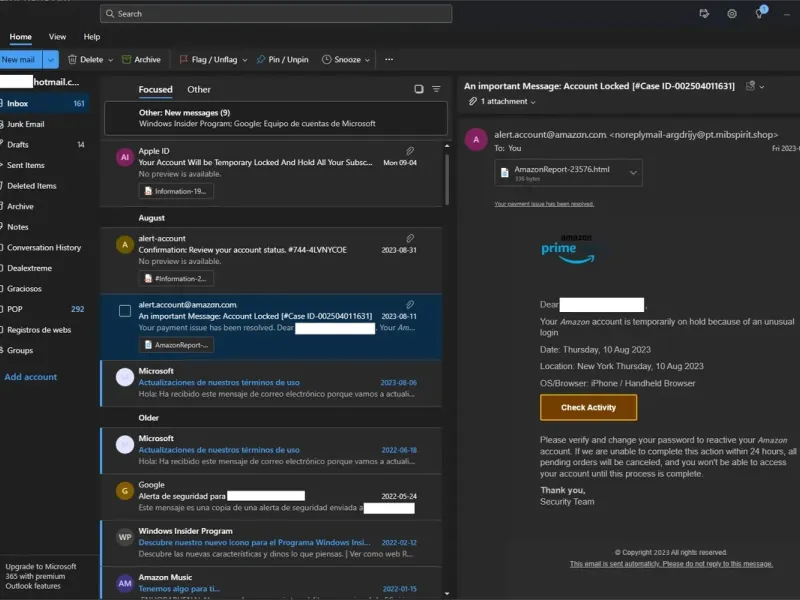Image resolution: width=800 pixels, height=600 pixels.
Task: Open the My Day calendar icon
Action: (x=704, y=14)
